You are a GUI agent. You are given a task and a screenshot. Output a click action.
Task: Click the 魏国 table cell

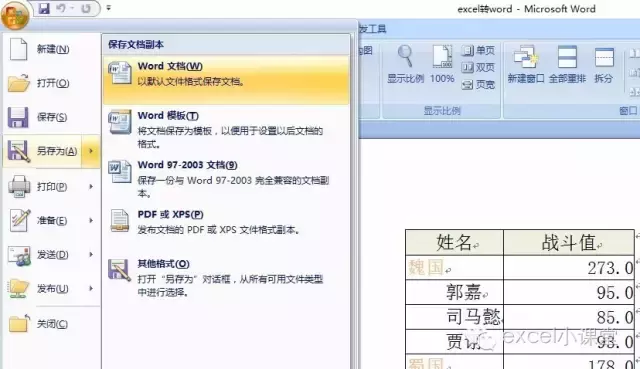click(x=454, y=268)
